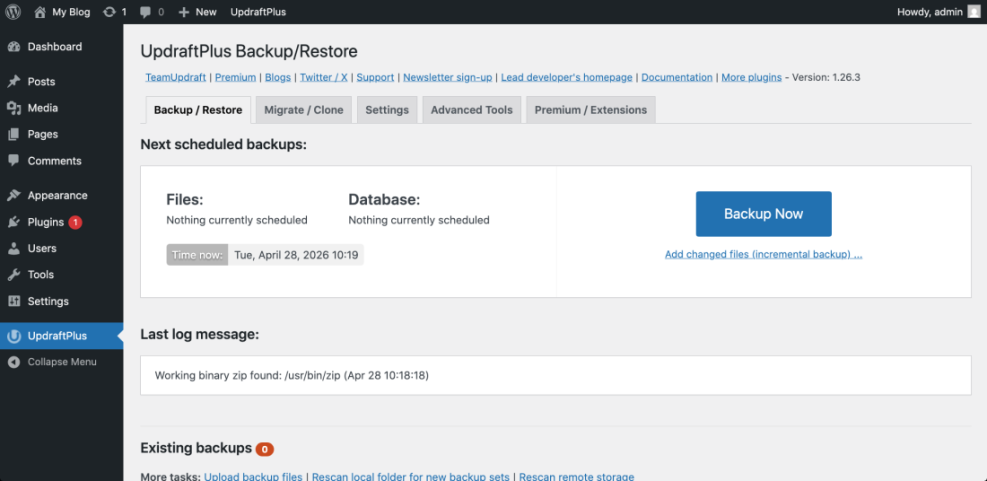Click 'Nothing currently scheduled' under Database
This screenshot has height=481, width=987.
pos(419,220)
